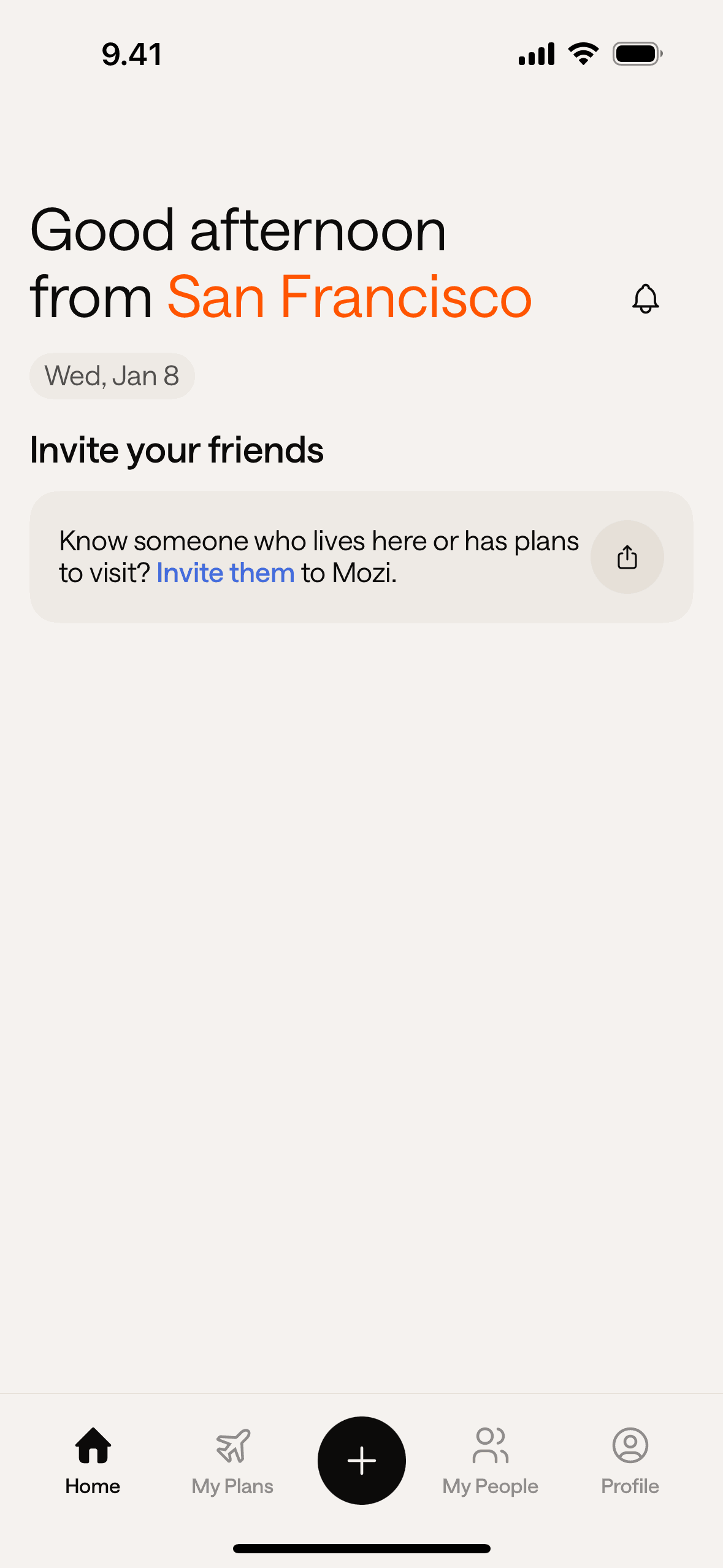
Task: Open notifications with the bell icon
Action: click(645, 299)
